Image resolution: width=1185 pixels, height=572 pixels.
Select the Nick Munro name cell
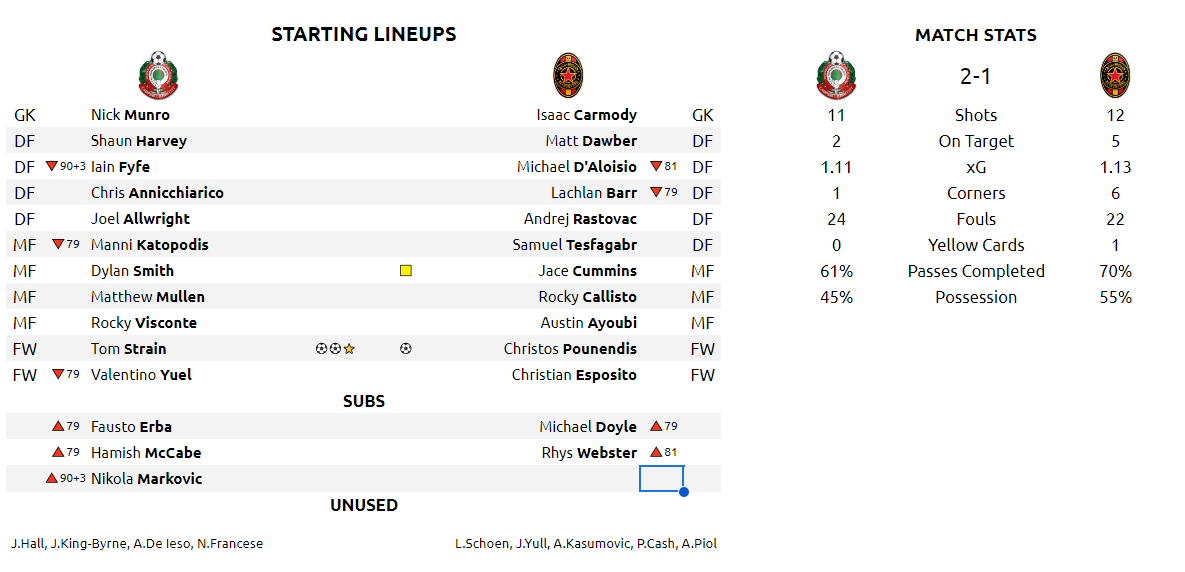pos(130,115)
